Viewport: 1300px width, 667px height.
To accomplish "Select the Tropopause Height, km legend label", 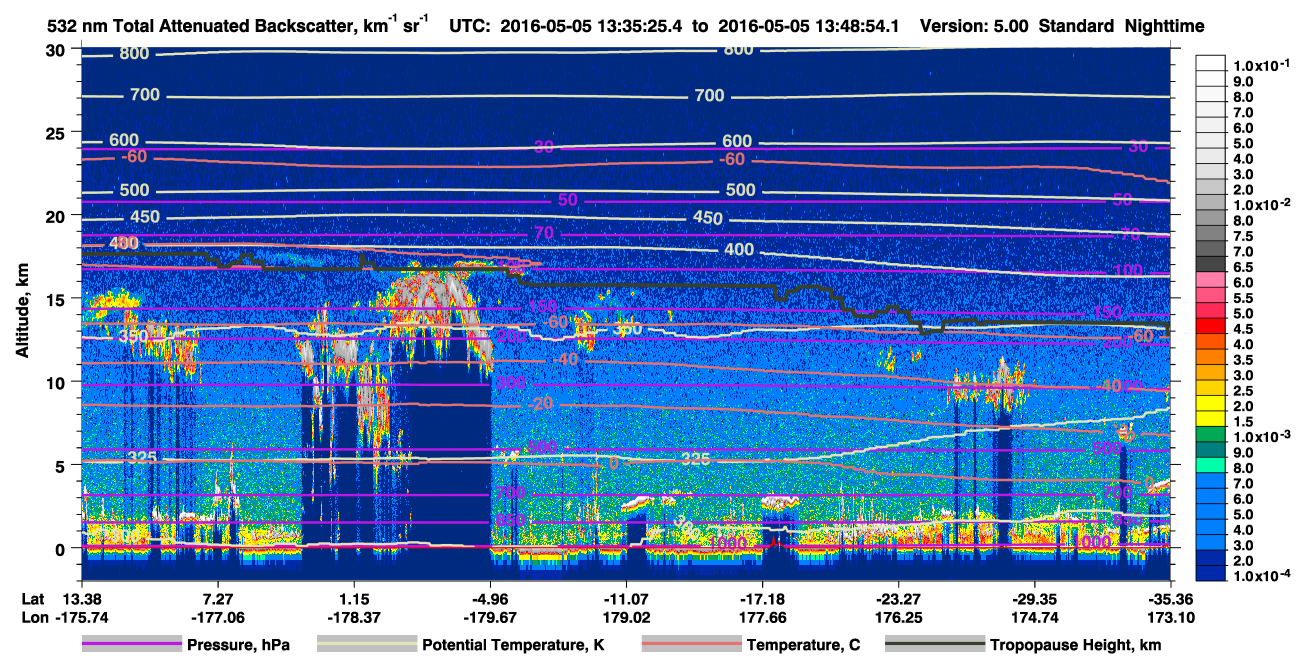I will click(1075, 645).
